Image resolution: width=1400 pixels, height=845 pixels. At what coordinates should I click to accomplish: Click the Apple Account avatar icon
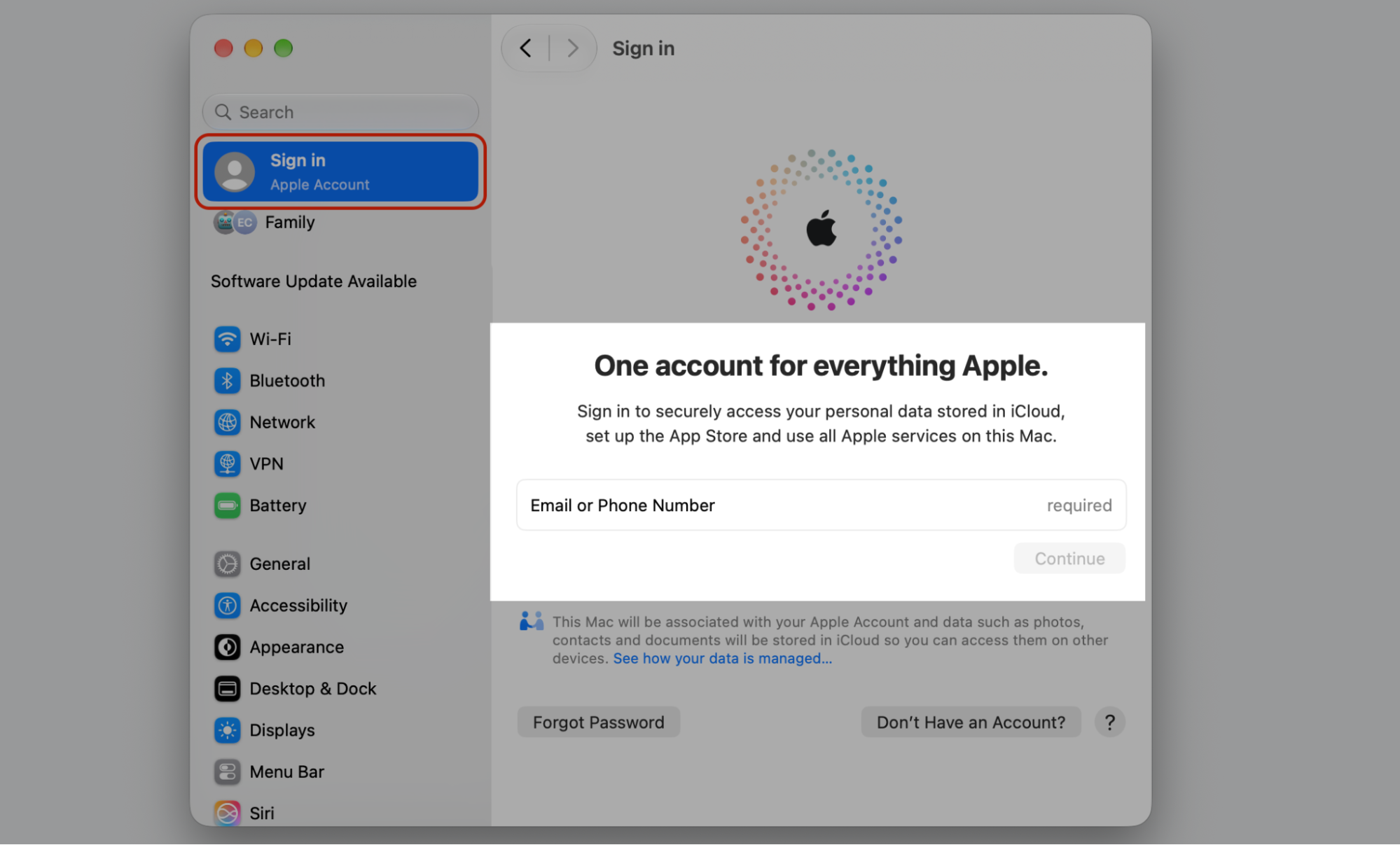[x=235, y=172]
